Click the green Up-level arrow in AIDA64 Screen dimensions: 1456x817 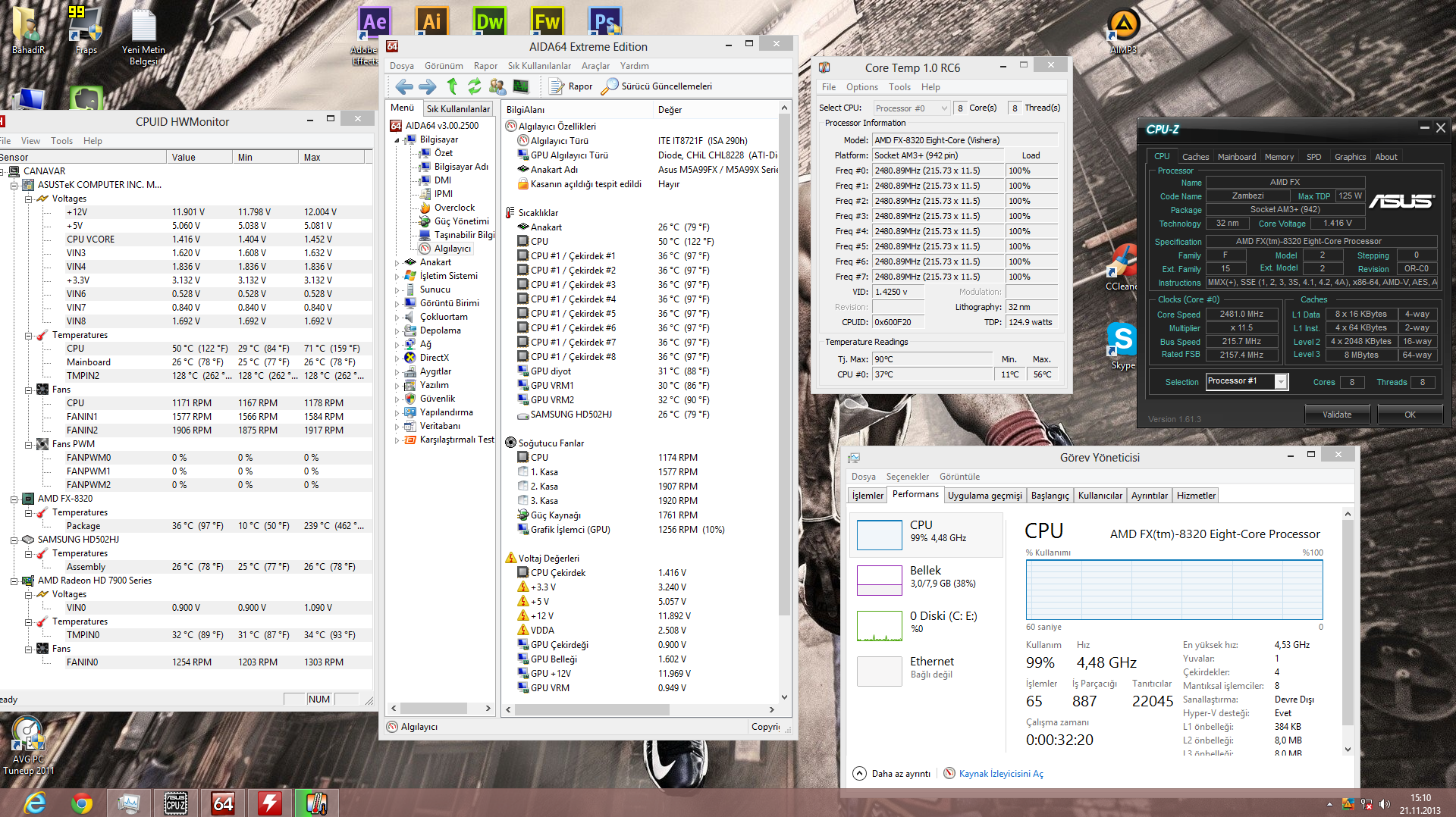point(452,86)
